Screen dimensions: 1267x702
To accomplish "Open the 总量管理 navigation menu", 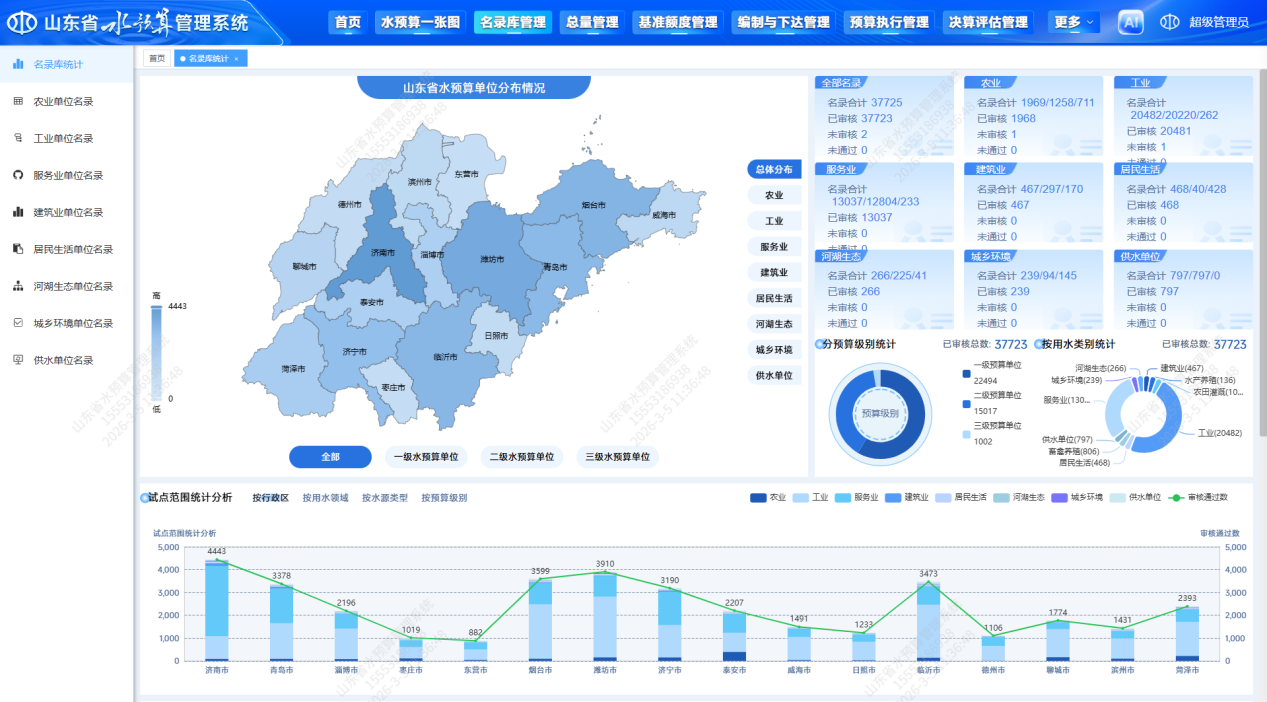I will (x=591, y=22).
